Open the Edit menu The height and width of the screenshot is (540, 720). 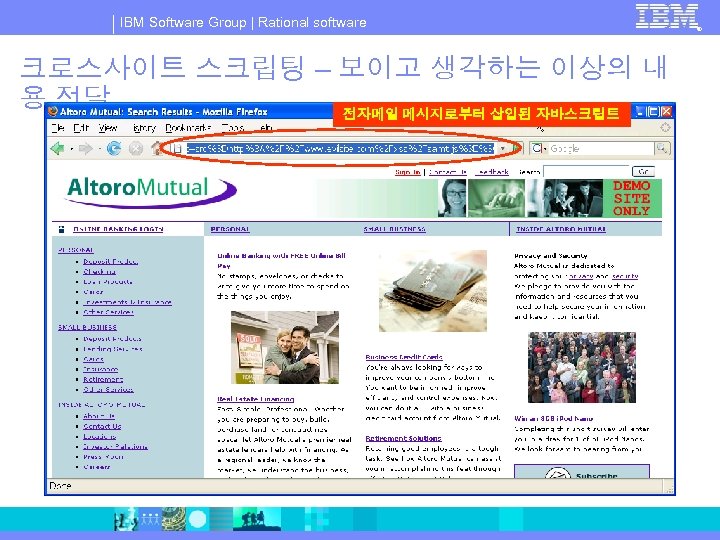click(81, 128)
